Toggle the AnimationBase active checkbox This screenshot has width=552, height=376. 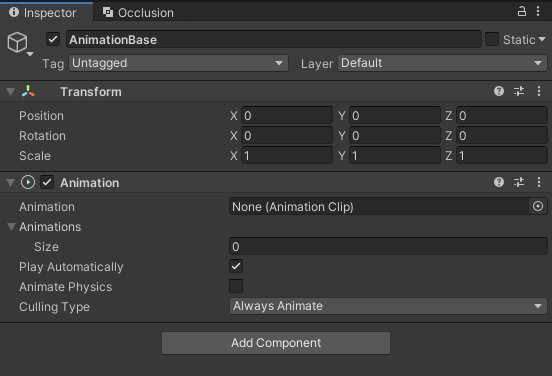(53, 39)
